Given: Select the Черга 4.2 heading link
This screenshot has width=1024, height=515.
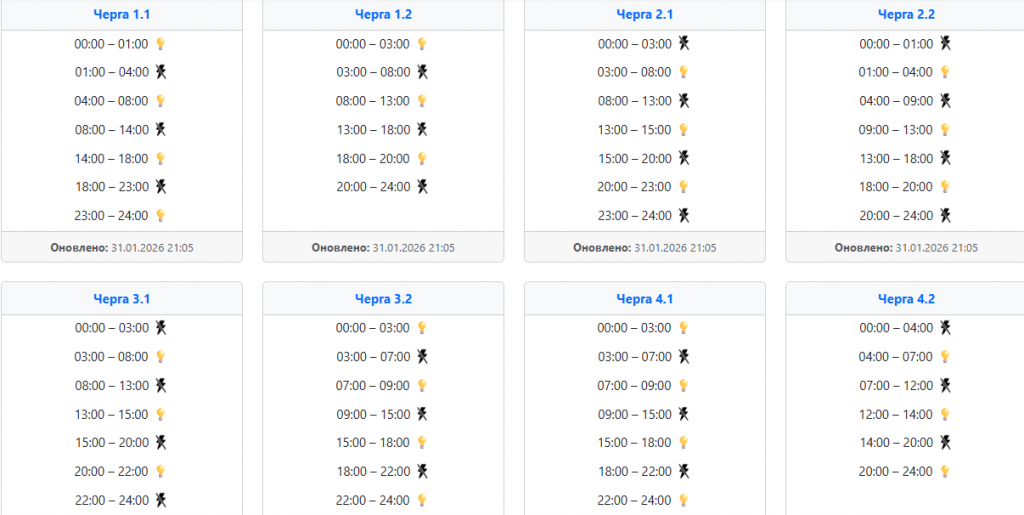Looking at the screenshot, I should pos(906,299).
